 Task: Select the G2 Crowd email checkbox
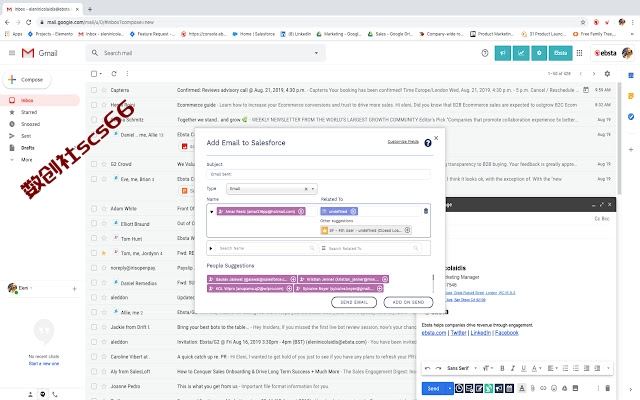94,164
